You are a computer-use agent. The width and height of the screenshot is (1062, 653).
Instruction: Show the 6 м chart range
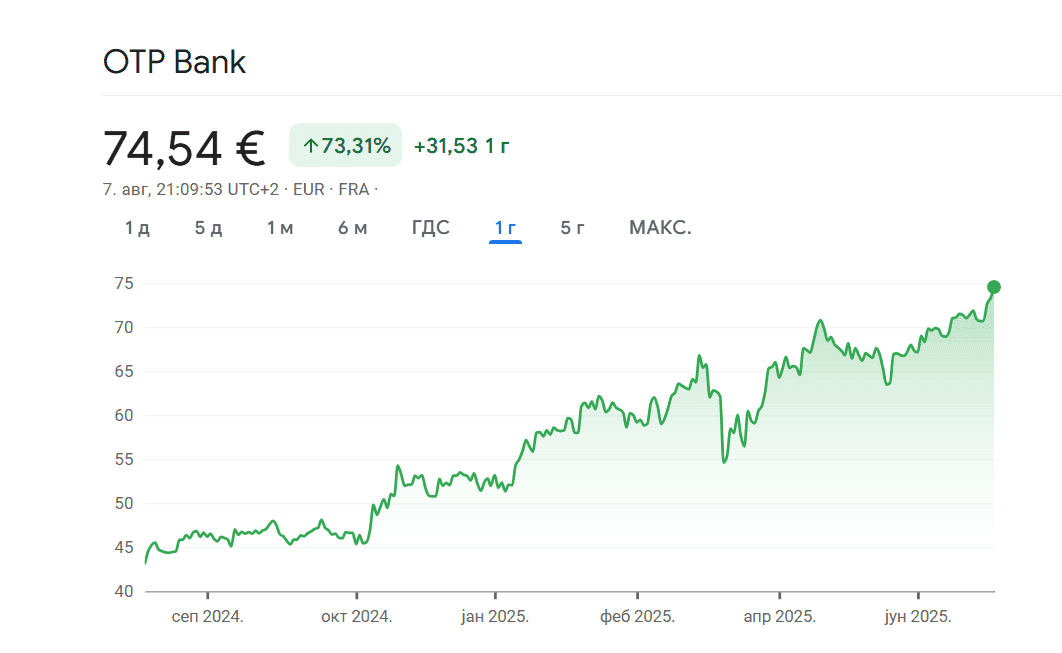click(352, 228)
